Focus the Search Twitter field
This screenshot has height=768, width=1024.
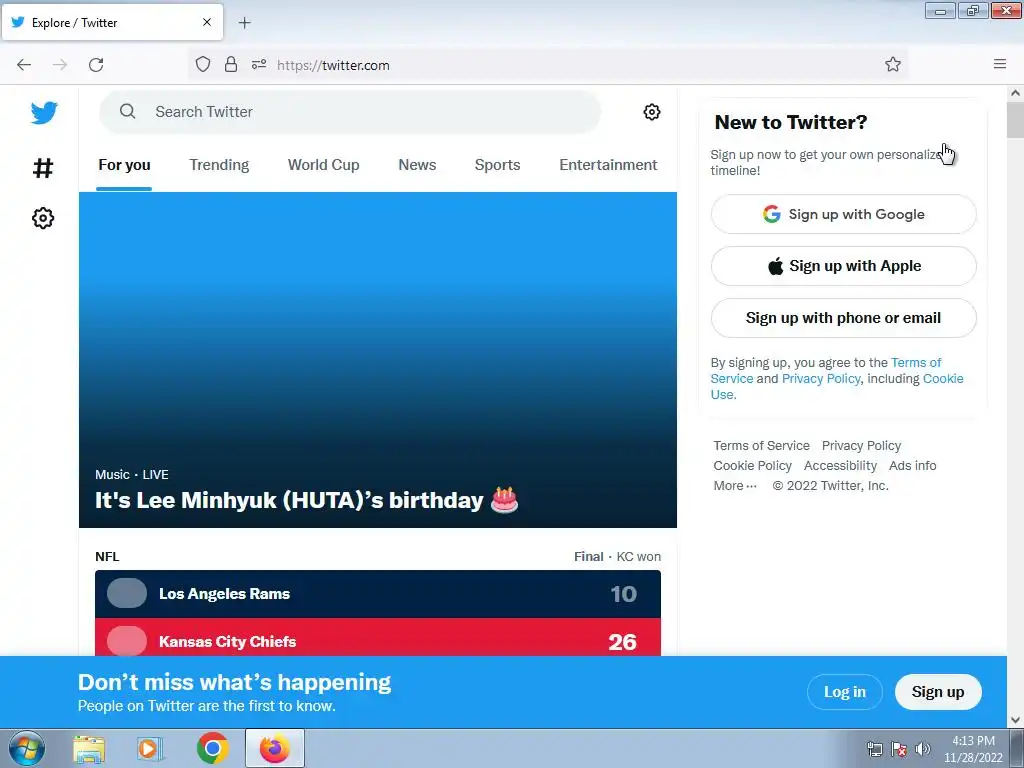(350, 112)
